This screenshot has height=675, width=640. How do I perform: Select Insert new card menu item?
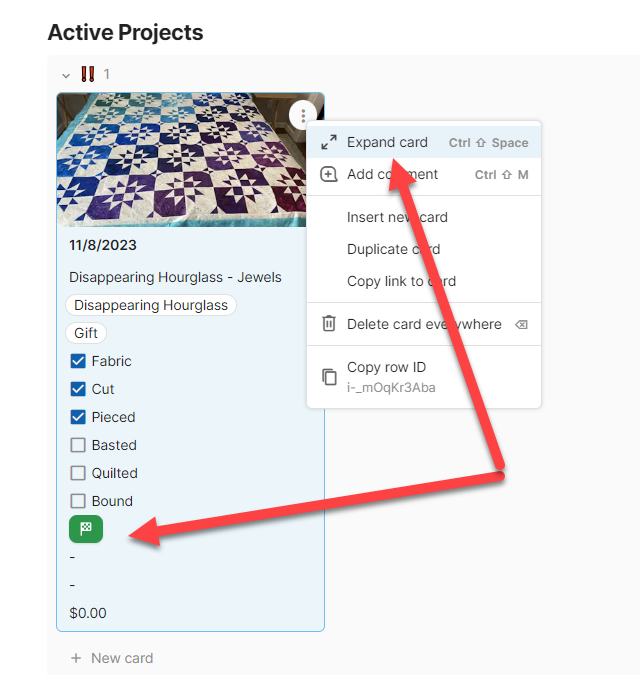click(397, 217)
